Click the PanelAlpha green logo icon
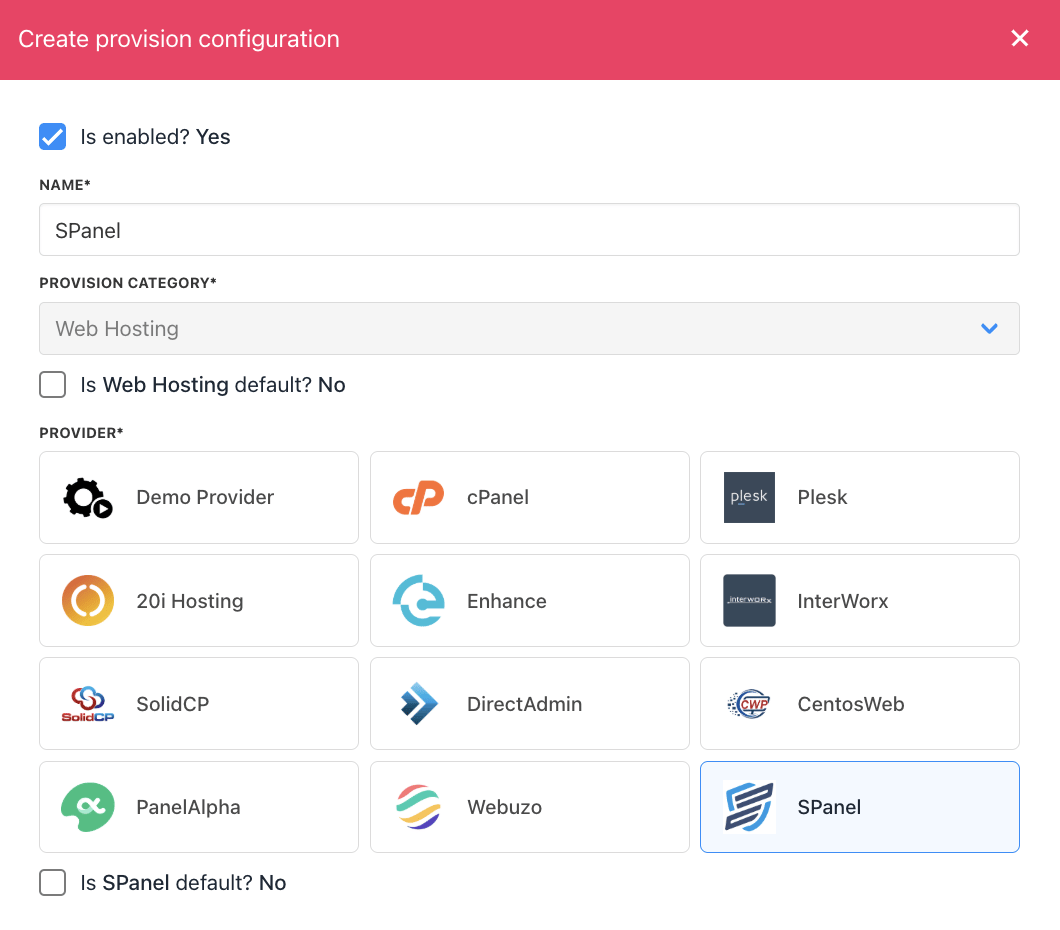The width and height of the screenshot is (1060, 930). [88, 807]
